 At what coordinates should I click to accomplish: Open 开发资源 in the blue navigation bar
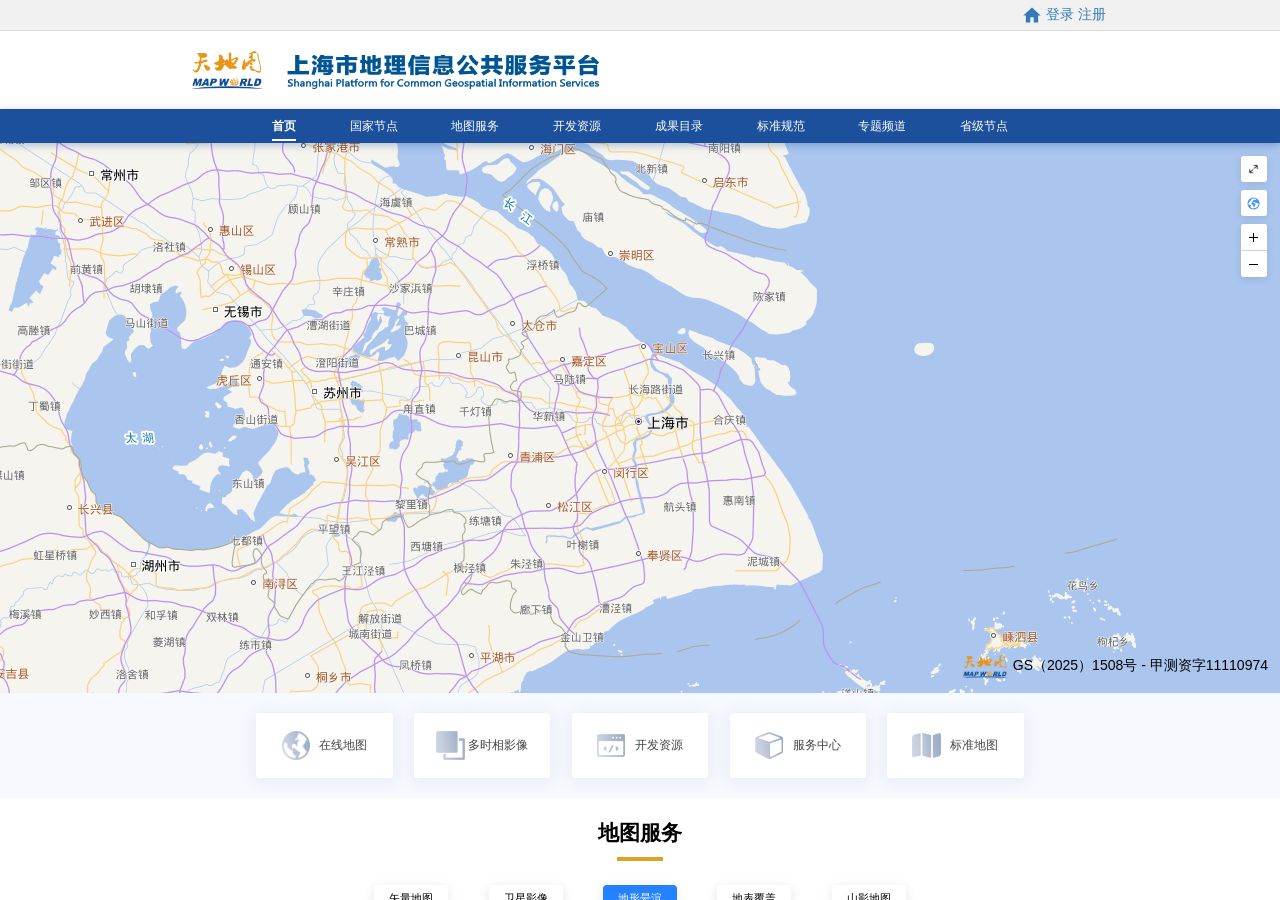(577, 126)
